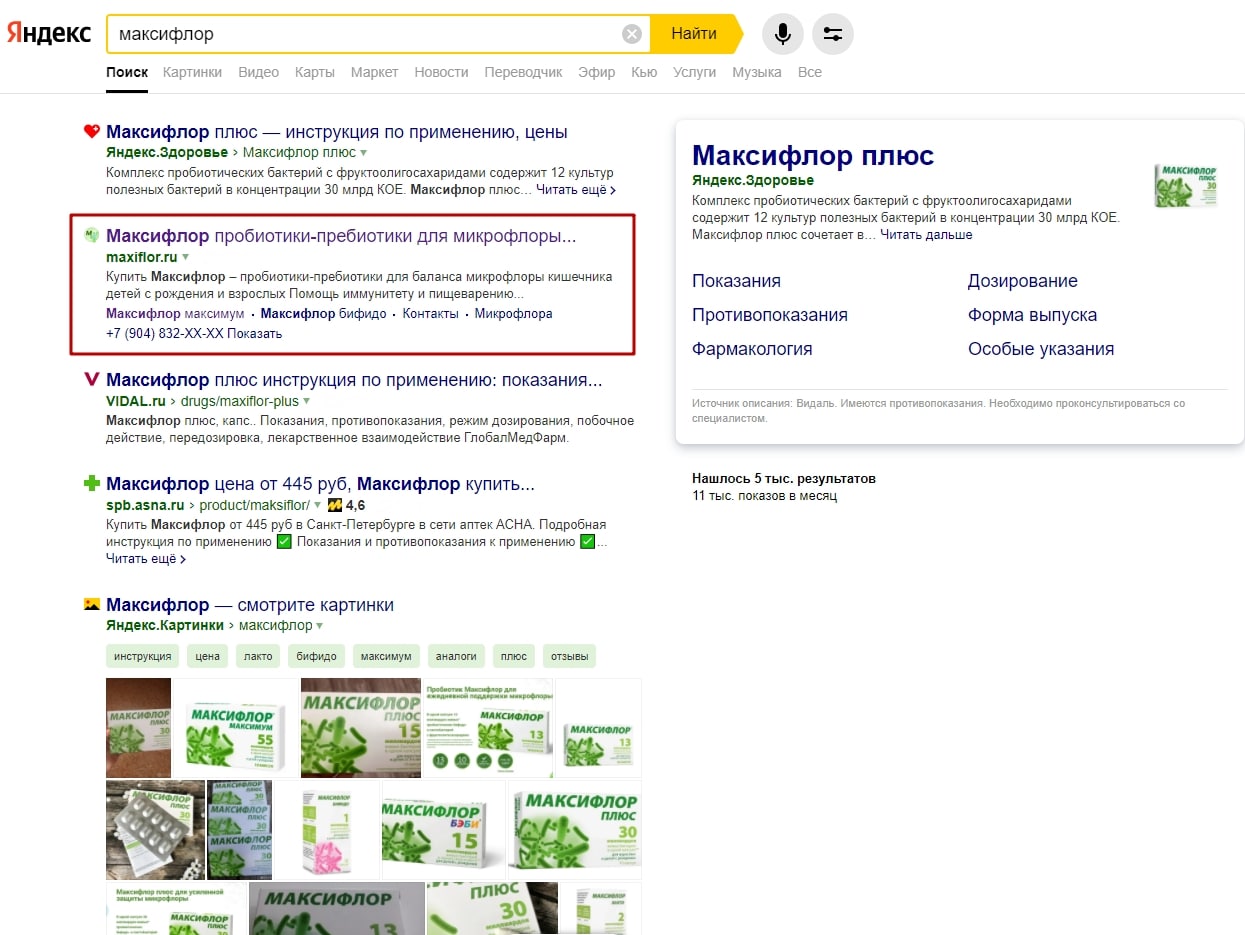Click the Яндекс logo
The width and height of the screenshot is (1245, 935).
coord(50,33)
